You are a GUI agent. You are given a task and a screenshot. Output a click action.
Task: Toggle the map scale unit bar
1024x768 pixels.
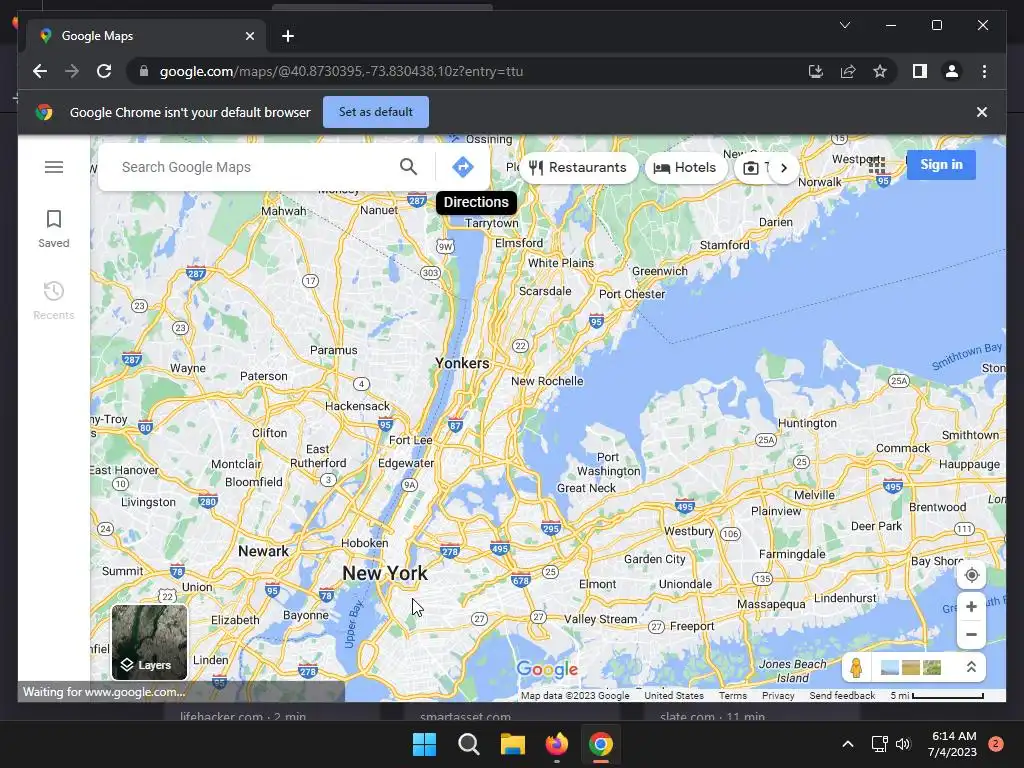tap(937, 696)
